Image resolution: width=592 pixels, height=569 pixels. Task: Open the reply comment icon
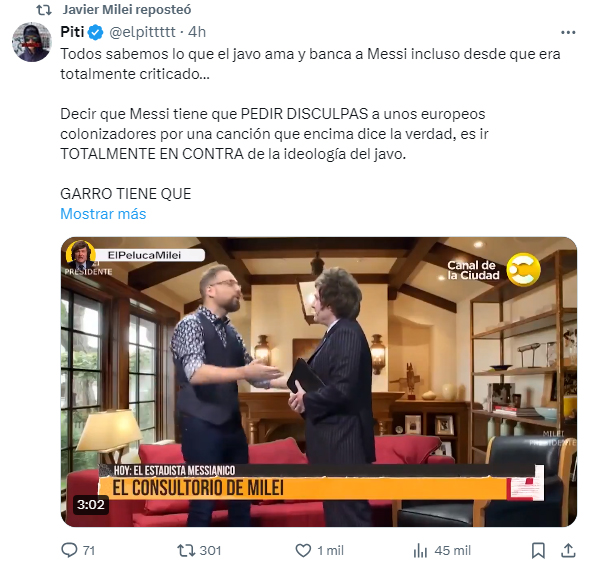(x=69, y=550)
